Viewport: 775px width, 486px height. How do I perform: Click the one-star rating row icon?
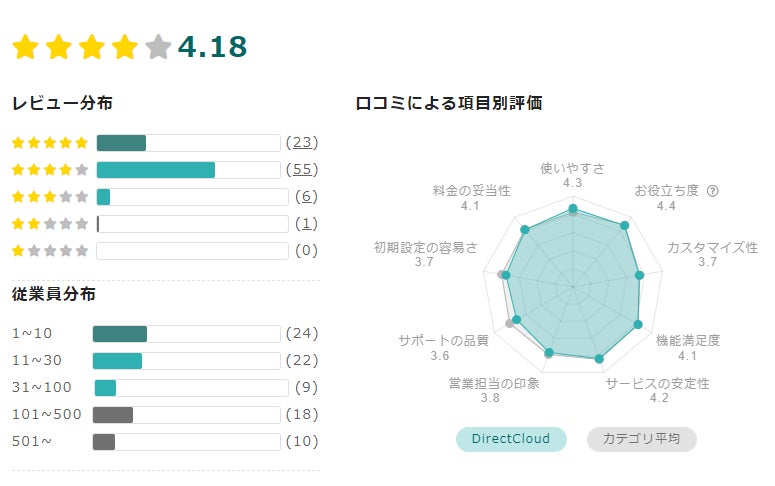point(50,251)
